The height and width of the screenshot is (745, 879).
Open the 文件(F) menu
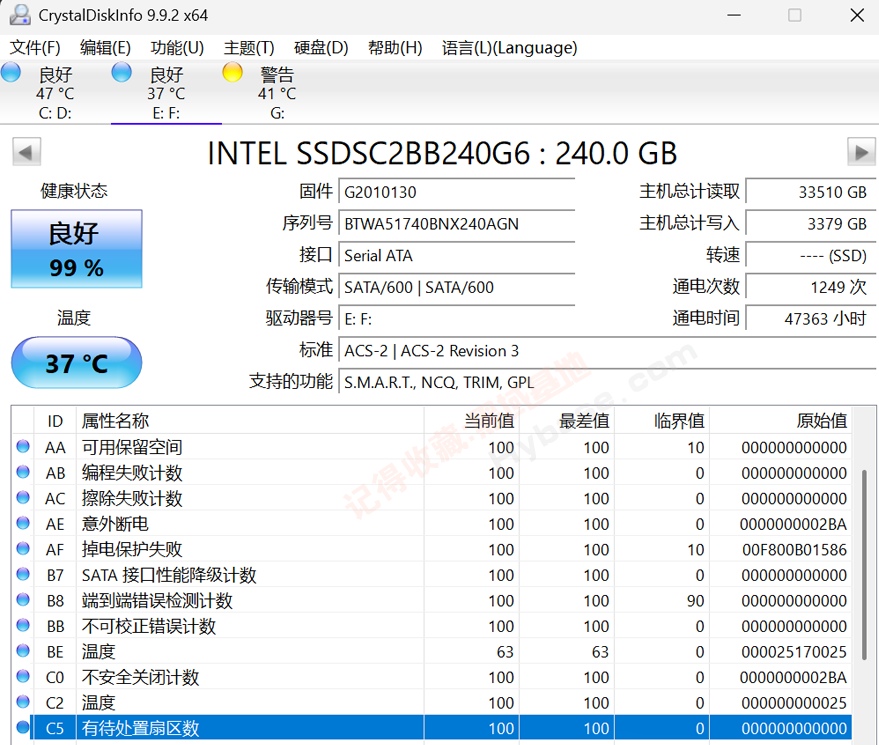coord(35,48)
